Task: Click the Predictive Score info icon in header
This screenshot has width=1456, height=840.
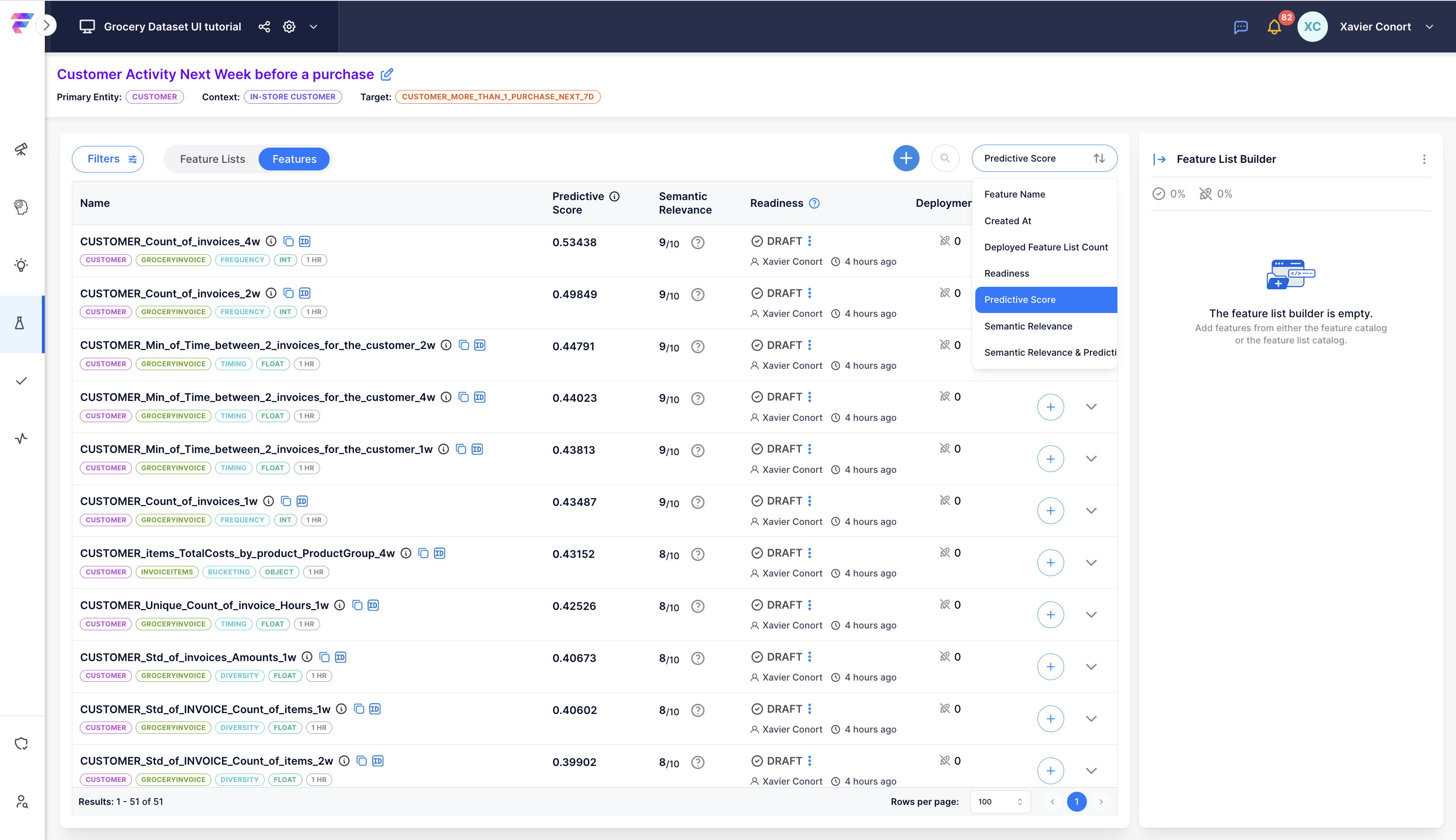Action: coord(615,197)
